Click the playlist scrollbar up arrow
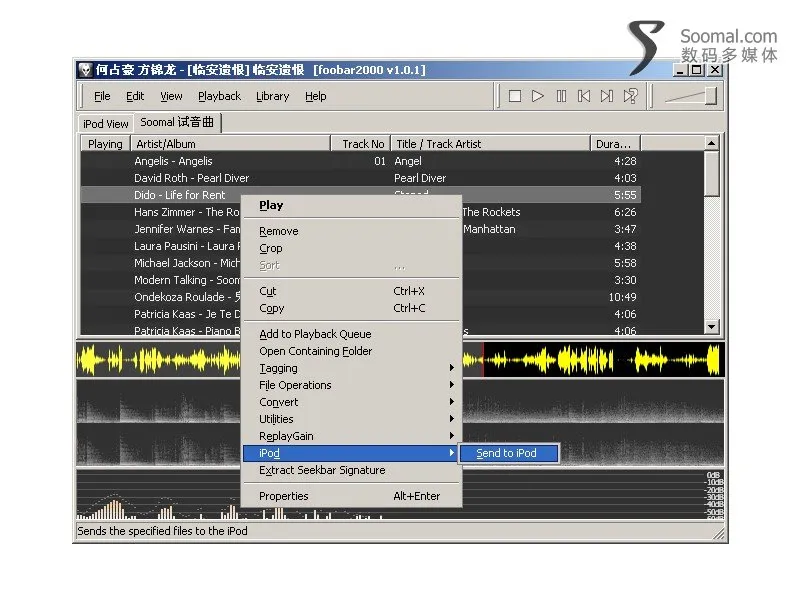800x600 pixels. coord(712,143)
